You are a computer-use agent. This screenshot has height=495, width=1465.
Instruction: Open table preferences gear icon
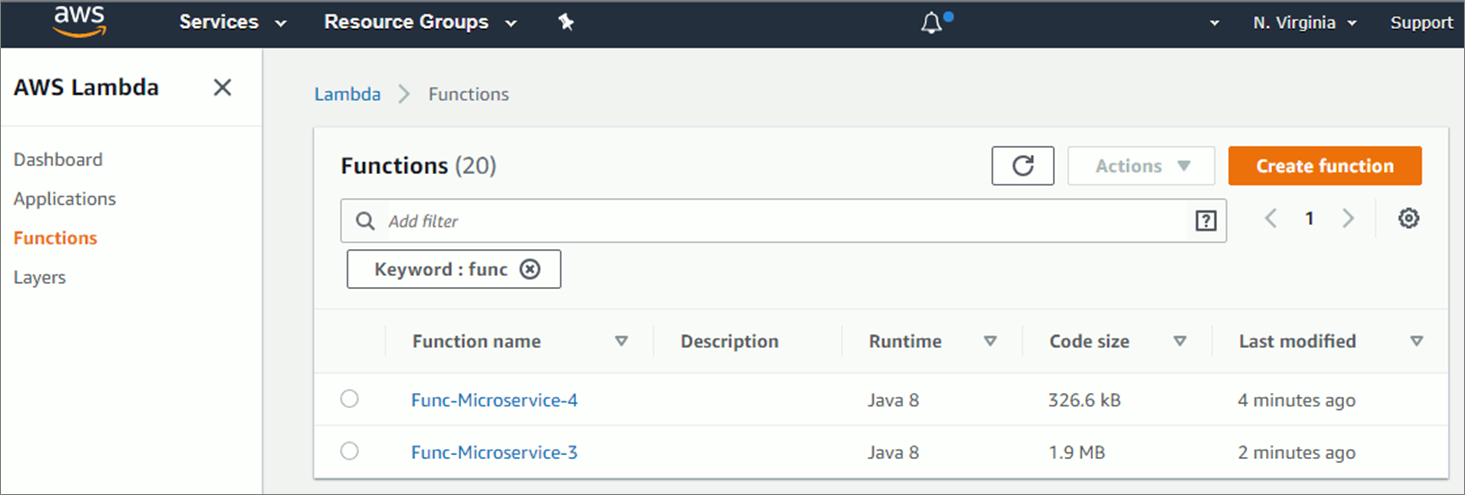point(1408,219)
